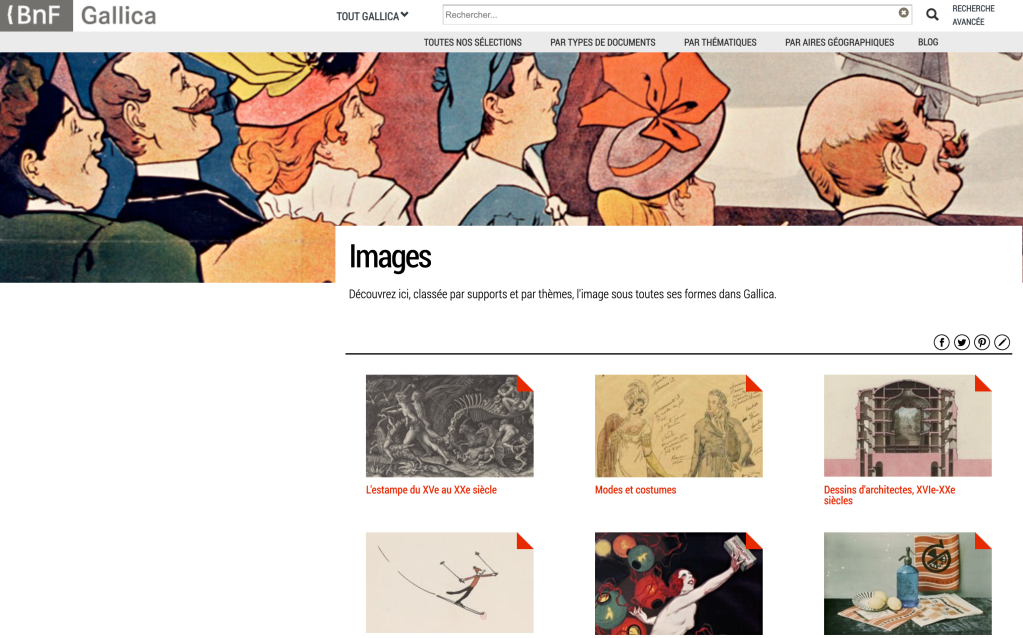Open the architecture drawing thumbnail
This screenshot has height=638, width=1023.
907,426
